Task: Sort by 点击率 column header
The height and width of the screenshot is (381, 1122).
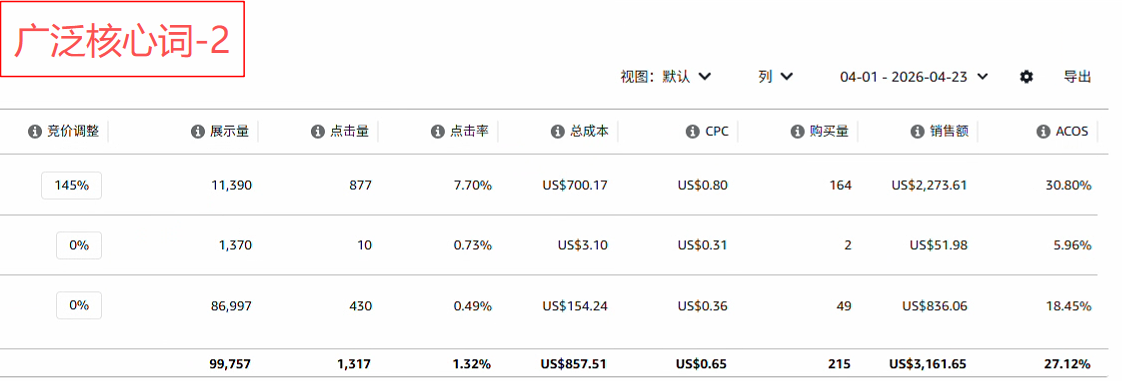Action: point(469,132)
